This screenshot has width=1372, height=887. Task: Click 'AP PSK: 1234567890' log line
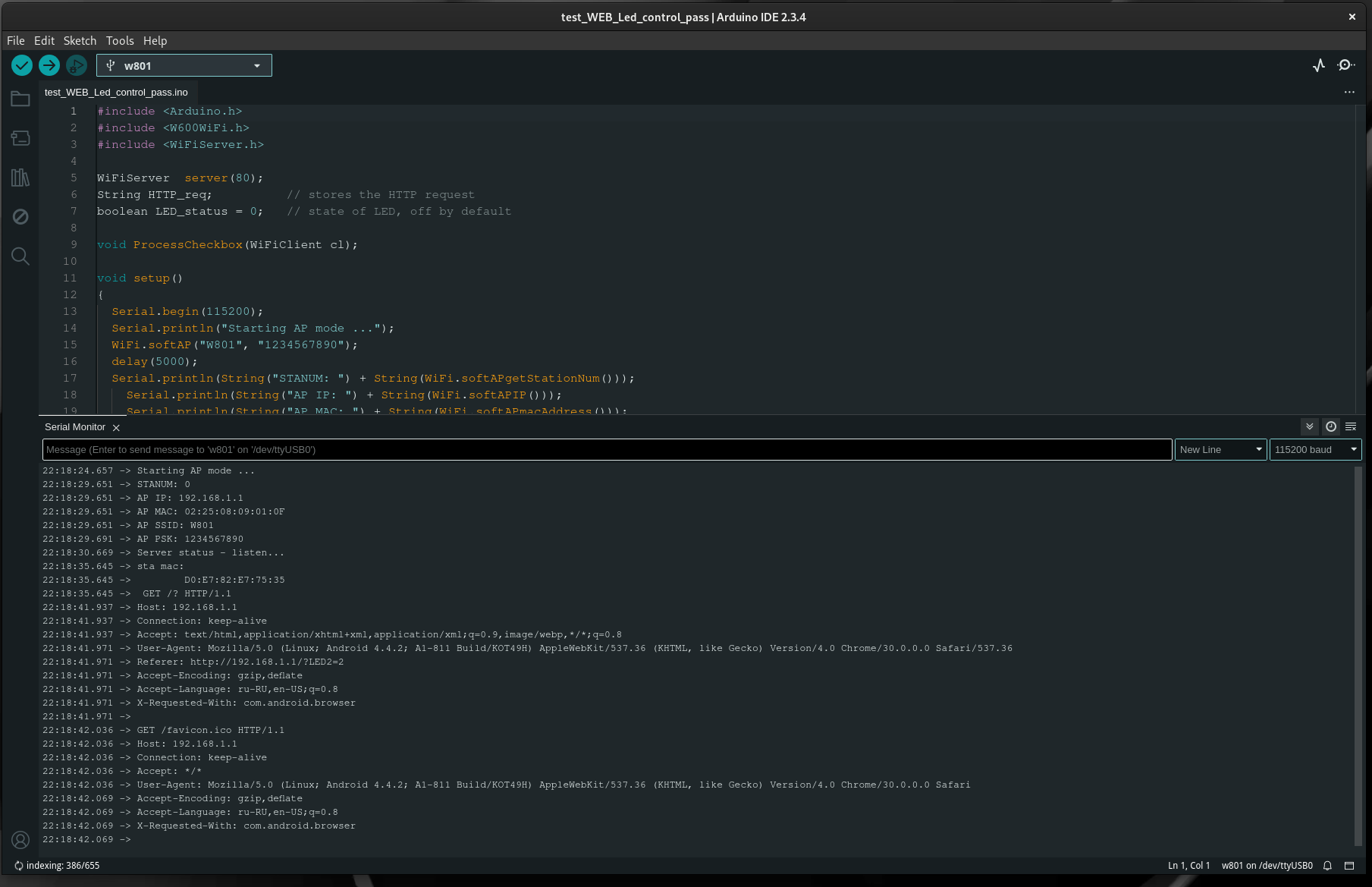coord(190,539)
